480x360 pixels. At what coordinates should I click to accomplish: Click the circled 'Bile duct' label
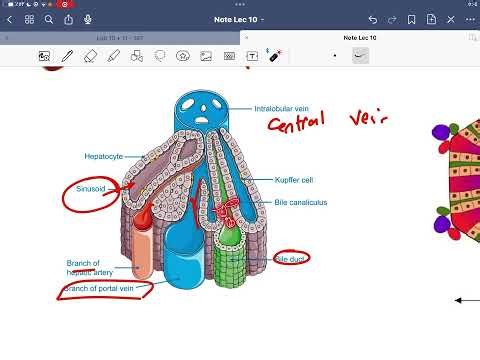coord(290,259)
